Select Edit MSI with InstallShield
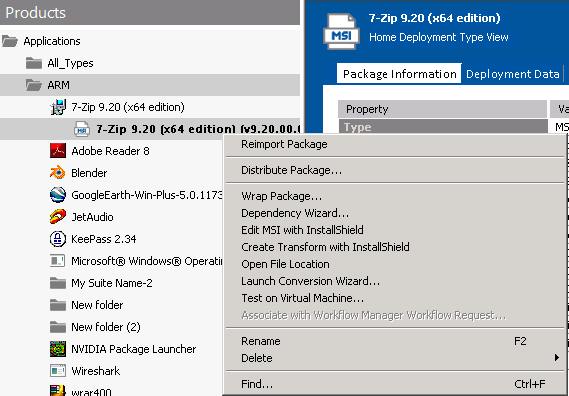The image size is (569, 396). [x=302, y=230]
